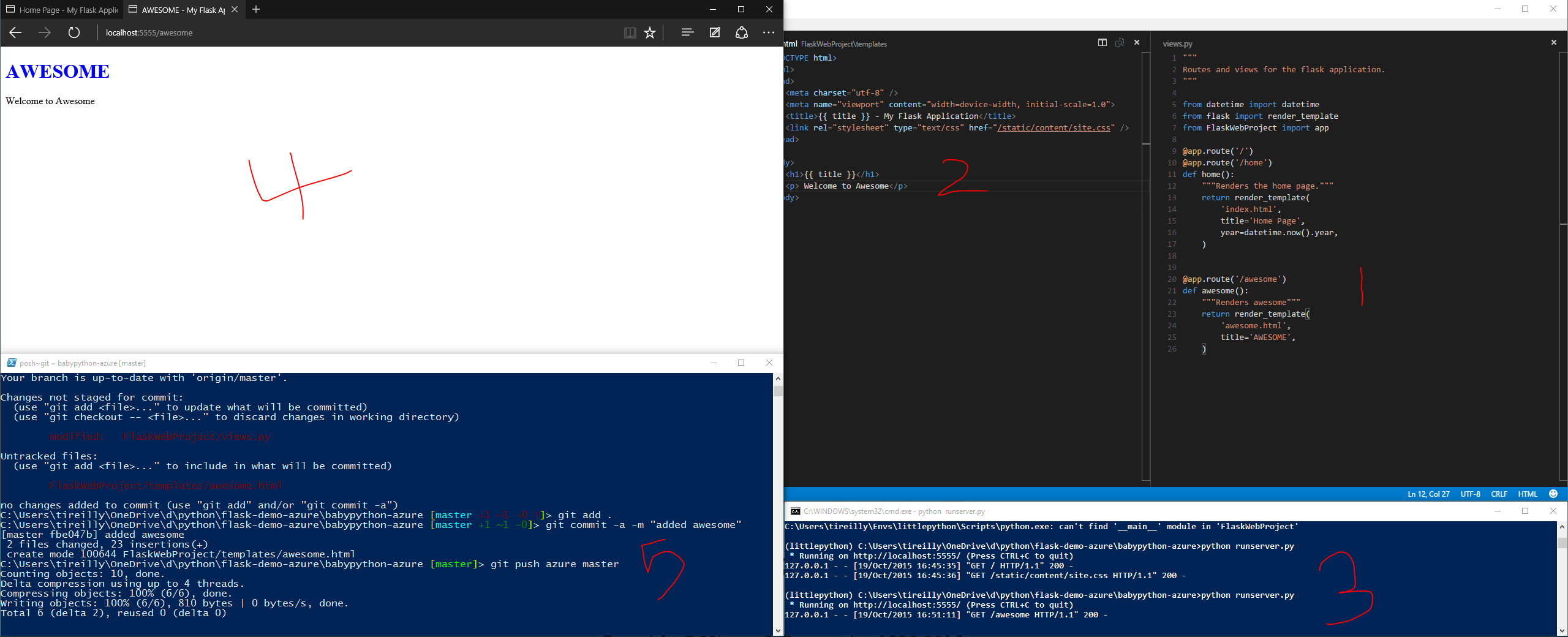
Task: Maximize the cmd.exe window
Action: point(1525,511)
